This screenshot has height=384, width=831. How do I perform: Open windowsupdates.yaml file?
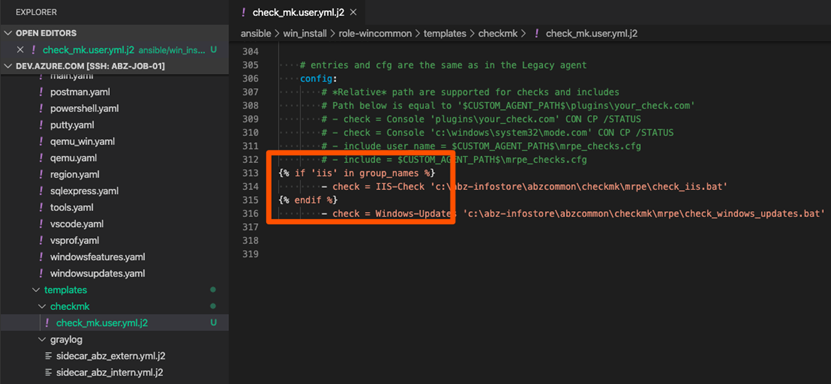click(98, 273)
